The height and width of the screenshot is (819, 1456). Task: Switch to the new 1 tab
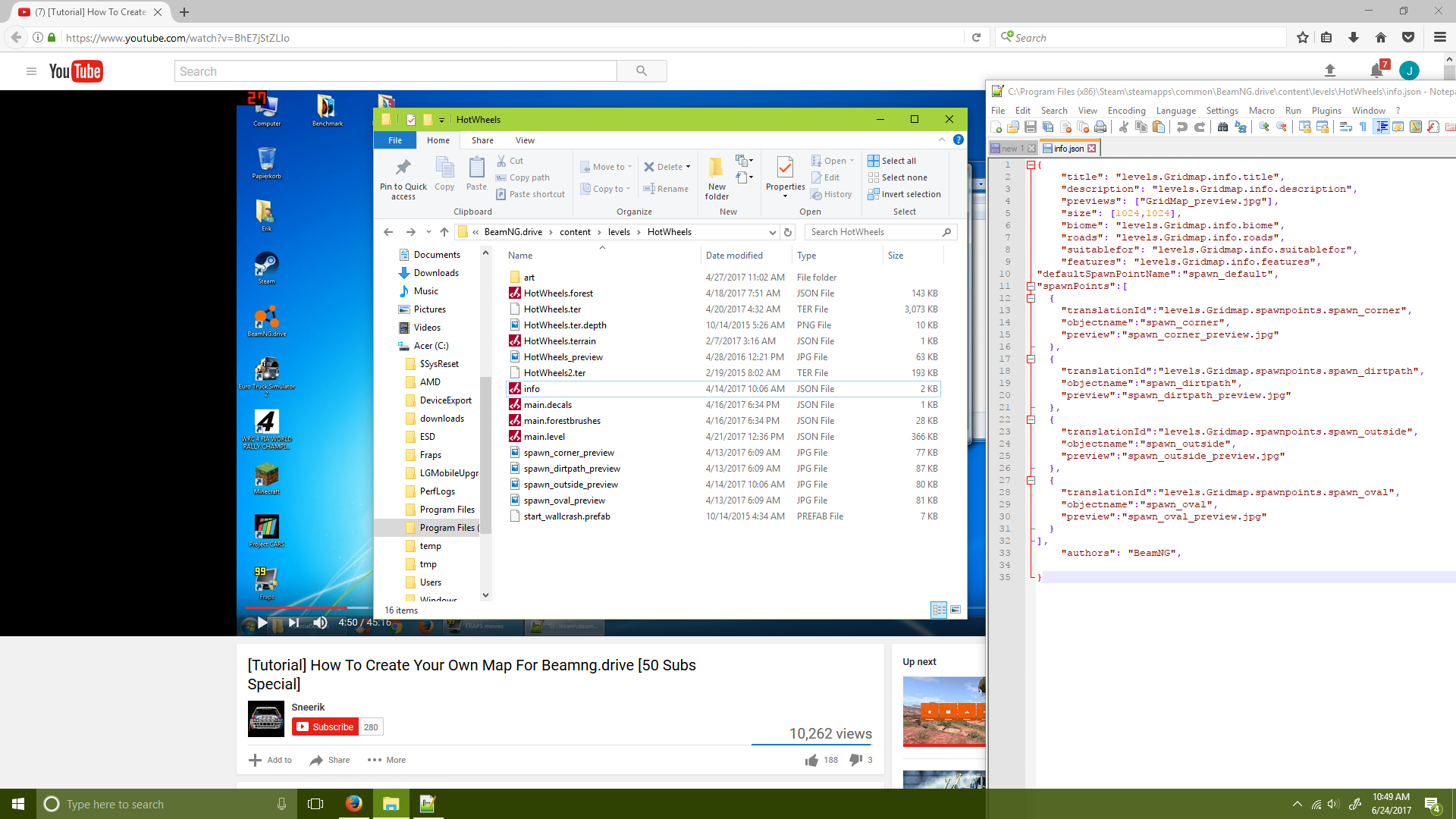pos(1013,148)
